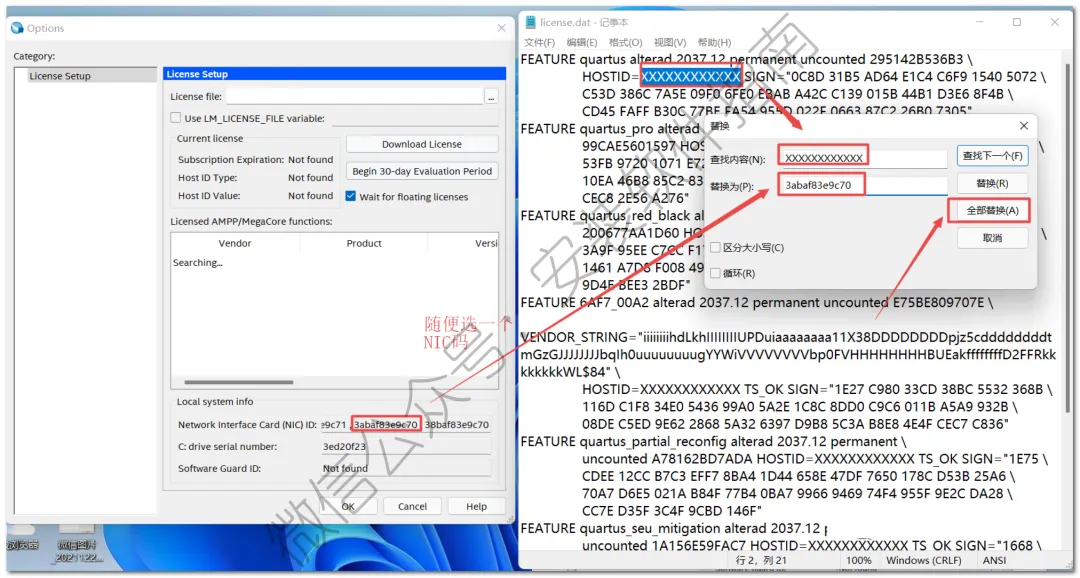Screen dimensions: 1080x578
Task: Click Begin 30-day Evaluation Period button
Action: tap(422, 171)
